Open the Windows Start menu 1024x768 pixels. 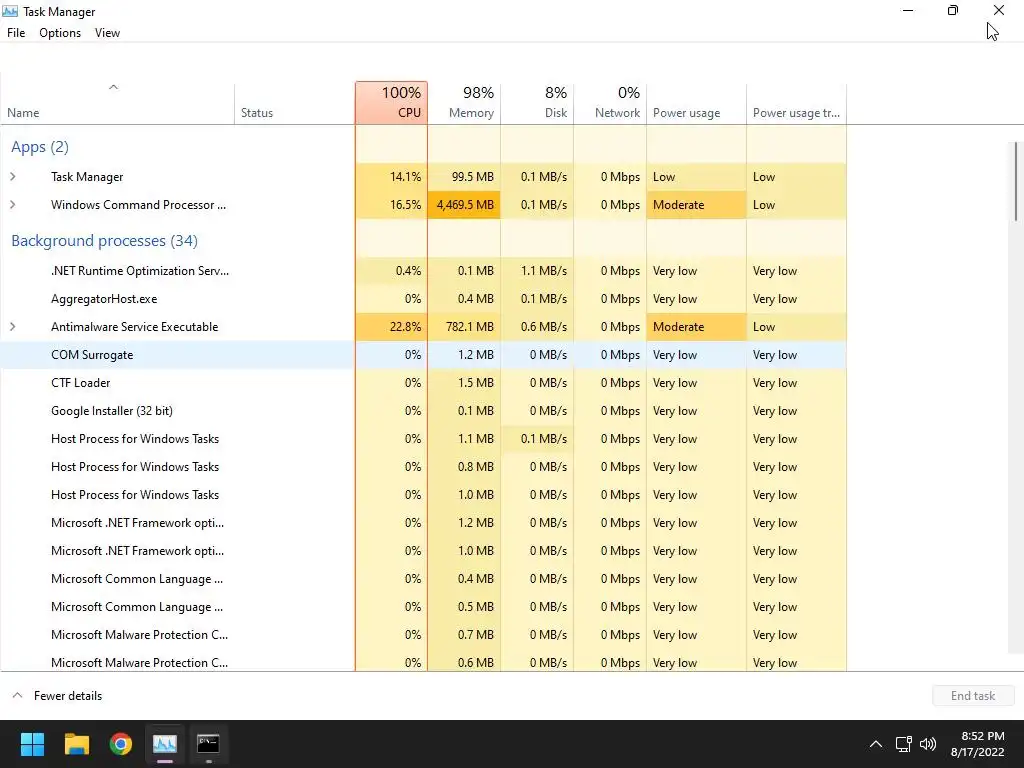(32, 743)
